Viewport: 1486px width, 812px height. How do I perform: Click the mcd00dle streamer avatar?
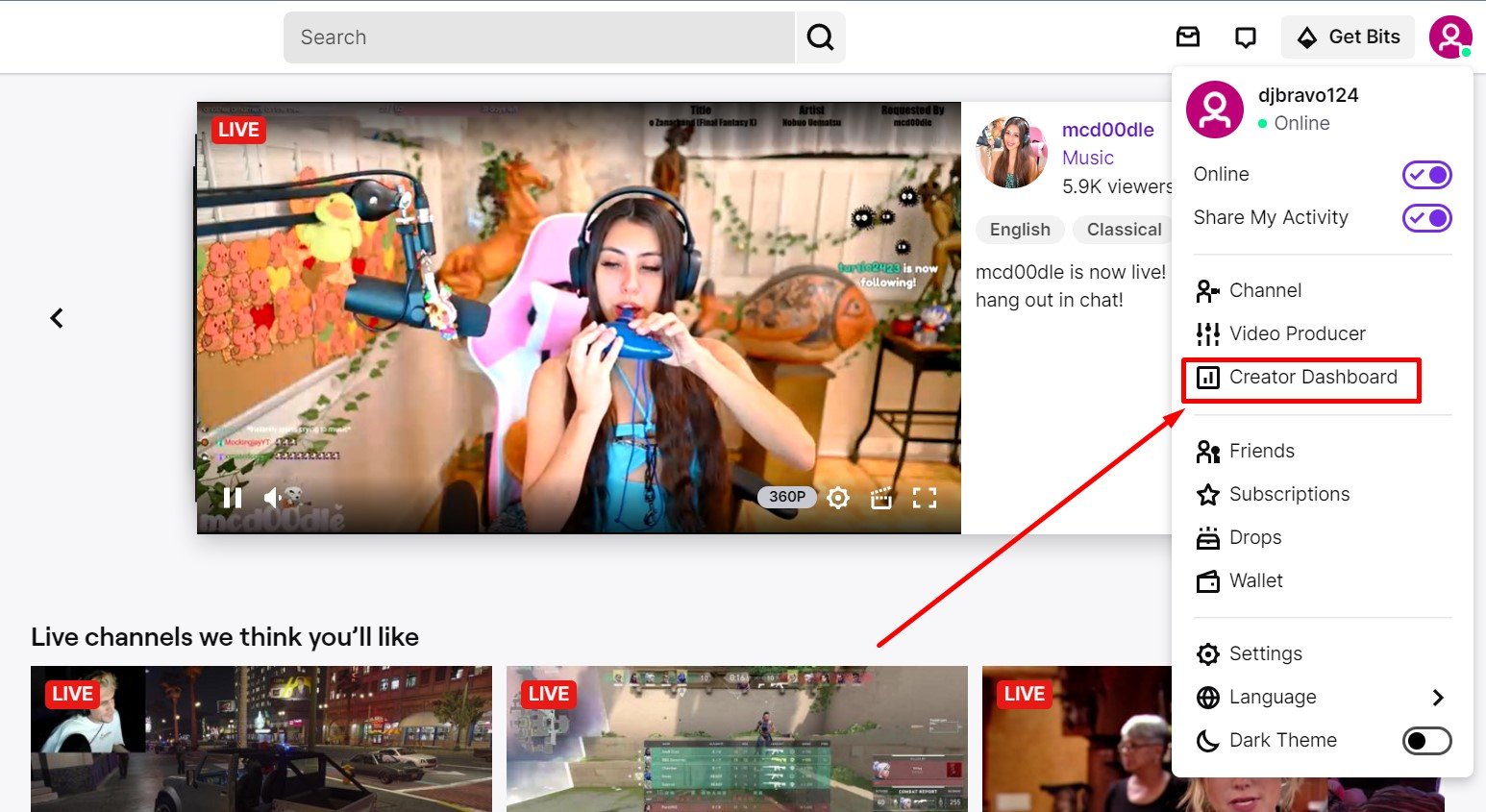point(1011,152)
